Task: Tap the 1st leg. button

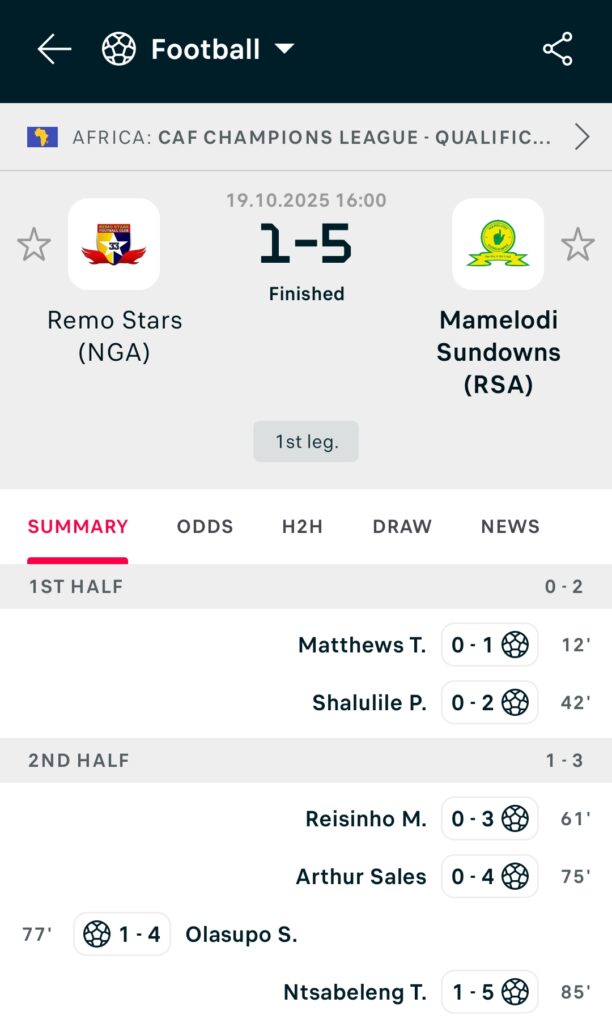Action: [306, 441]
